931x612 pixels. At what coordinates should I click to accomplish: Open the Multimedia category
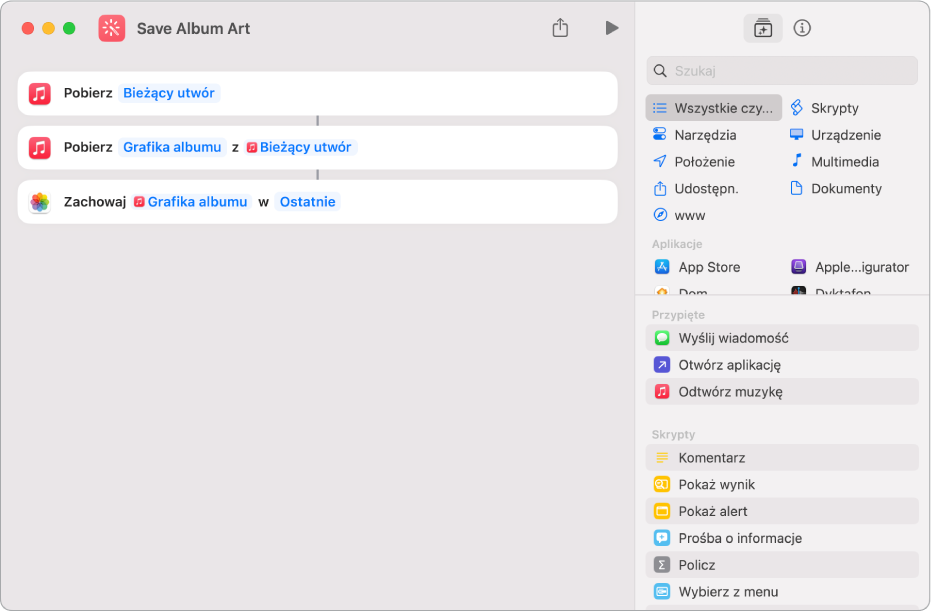[844, 161]
